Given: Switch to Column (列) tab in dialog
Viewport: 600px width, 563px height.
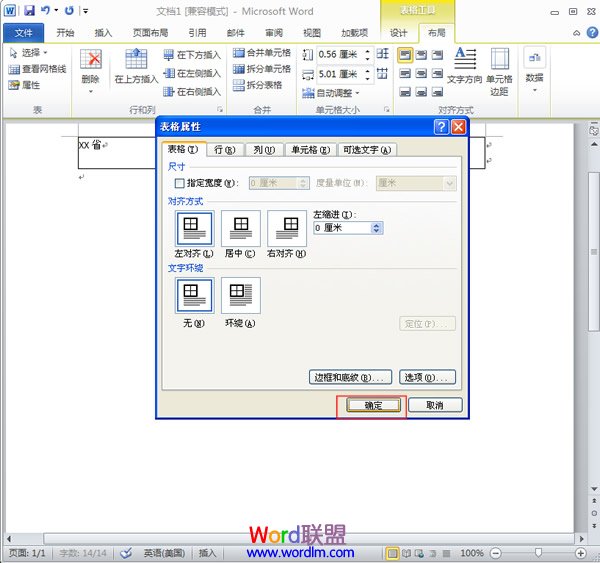Looking at the screenshot, I should point(264,150).
